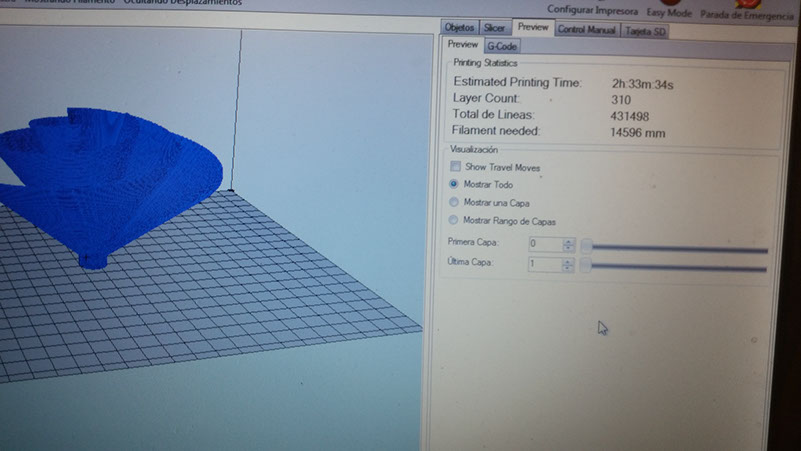Image resolution: width=801 pixels, height=451 pixels.
Task: Adjust the Última Capa stepper arrows
Action: coord(568,265)
